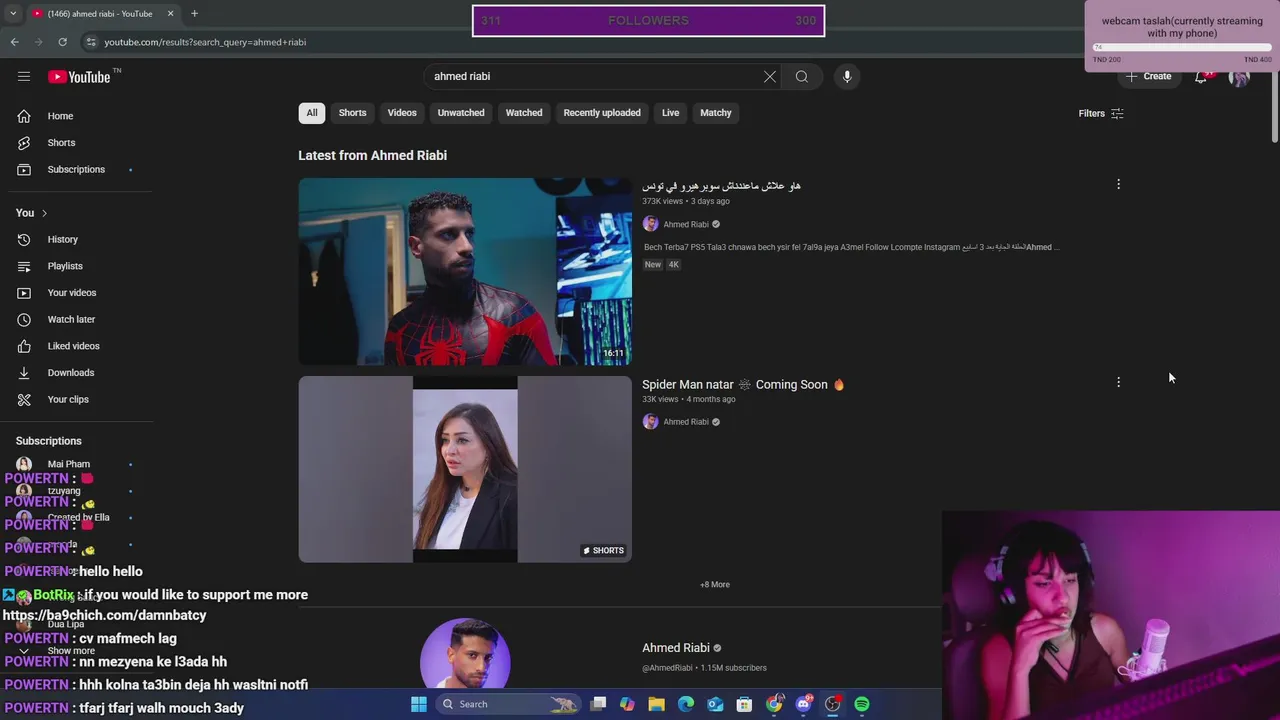Open more options for Spider Man short
1280x720 pixels.
click(1118, 382)
